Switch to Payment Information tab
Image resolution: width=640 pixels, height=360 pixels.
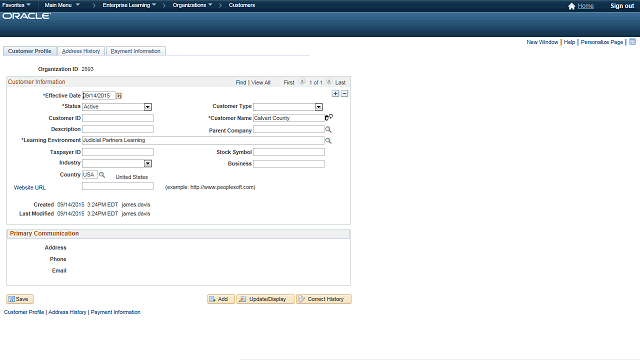pyautogui.click(x=136, y=51)
